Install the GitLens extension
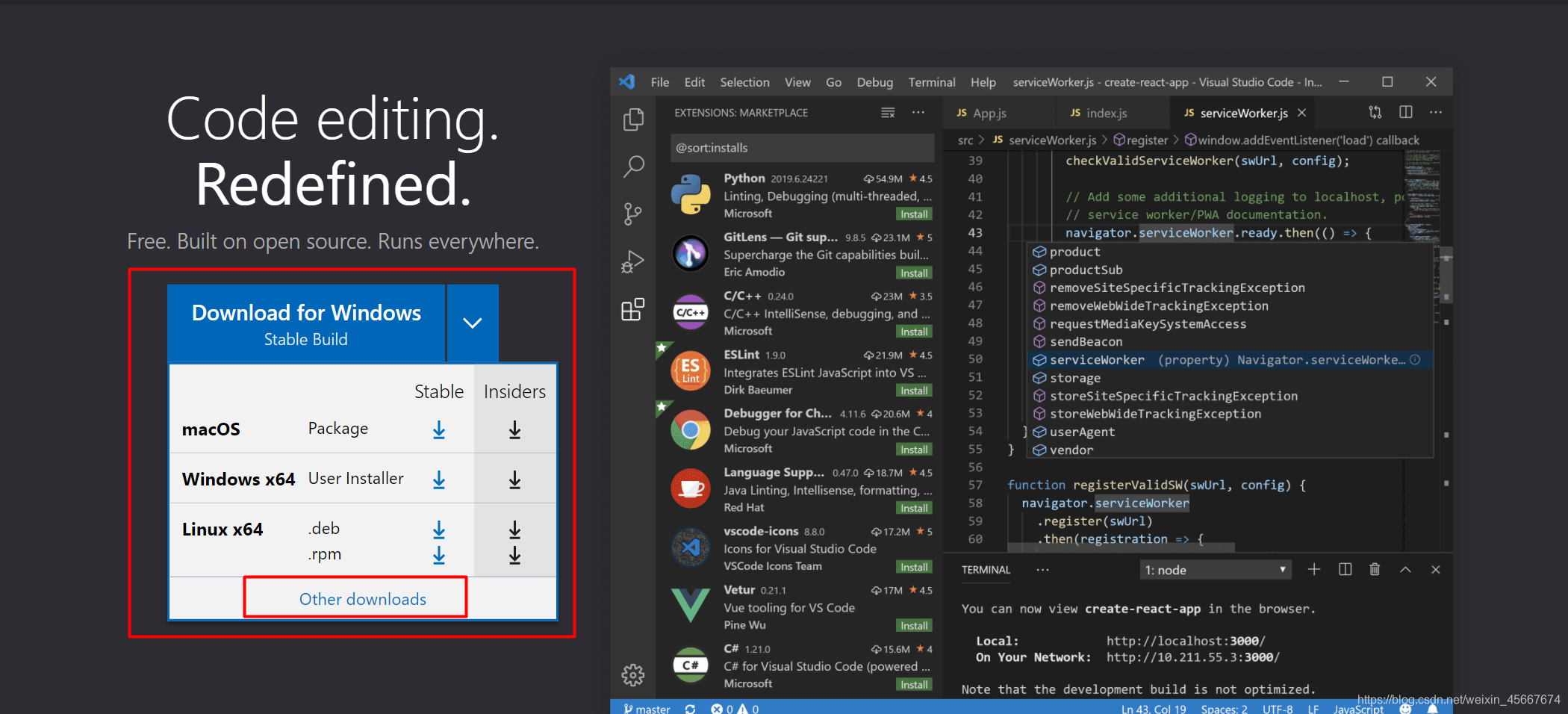The image size is (1568, 714). 914,273
